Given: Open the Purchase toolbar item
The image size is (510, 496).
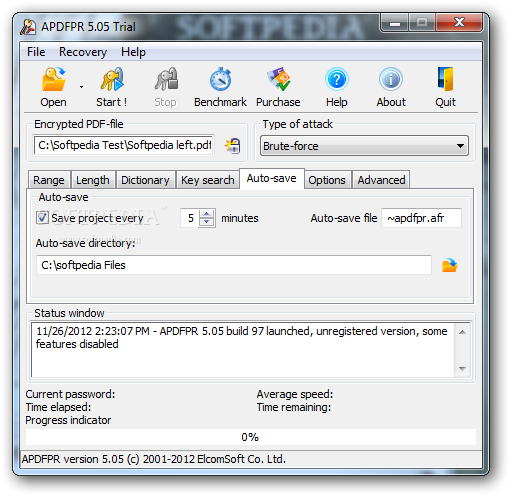Looking at the screenshot, I should click(x=278, y=87).
